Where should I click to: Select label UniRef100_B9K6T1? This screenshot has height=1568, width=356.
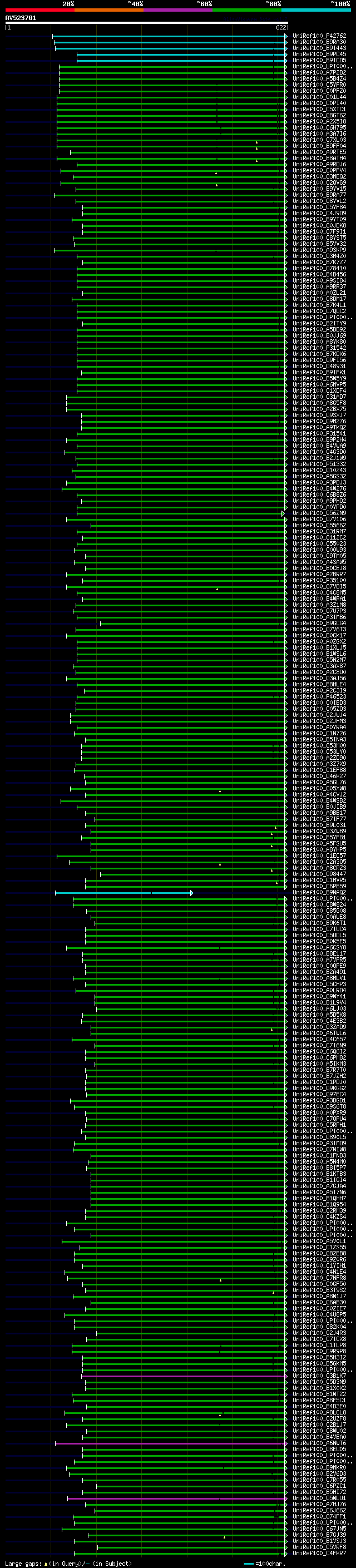pos(319,923)
